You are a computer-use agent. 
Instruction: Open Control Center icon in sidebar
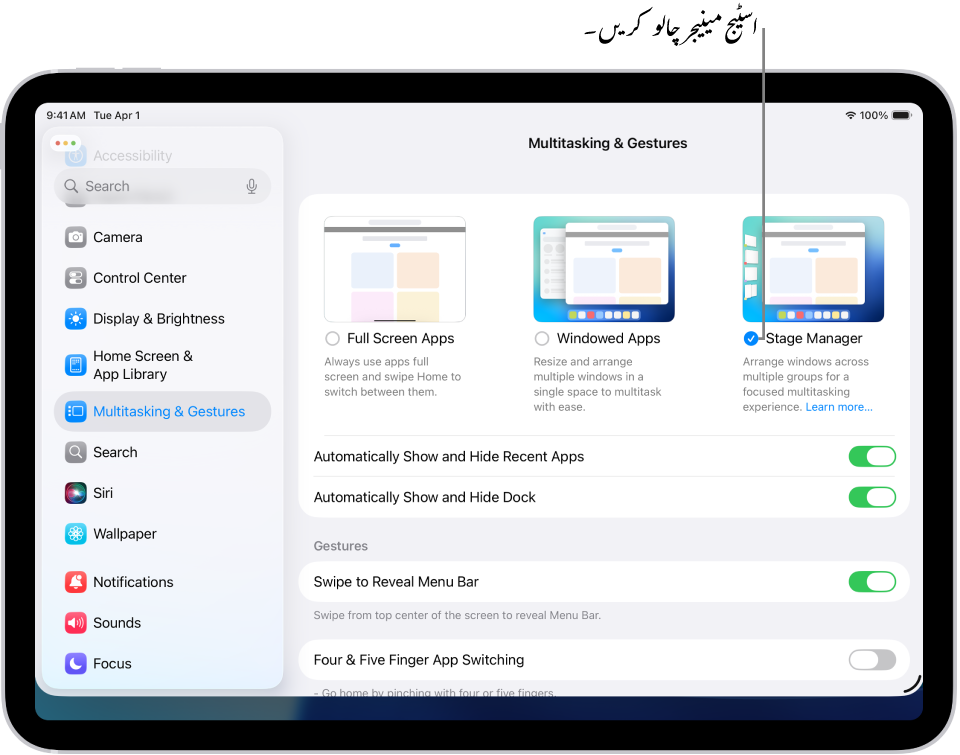click(x=75, y=278)
